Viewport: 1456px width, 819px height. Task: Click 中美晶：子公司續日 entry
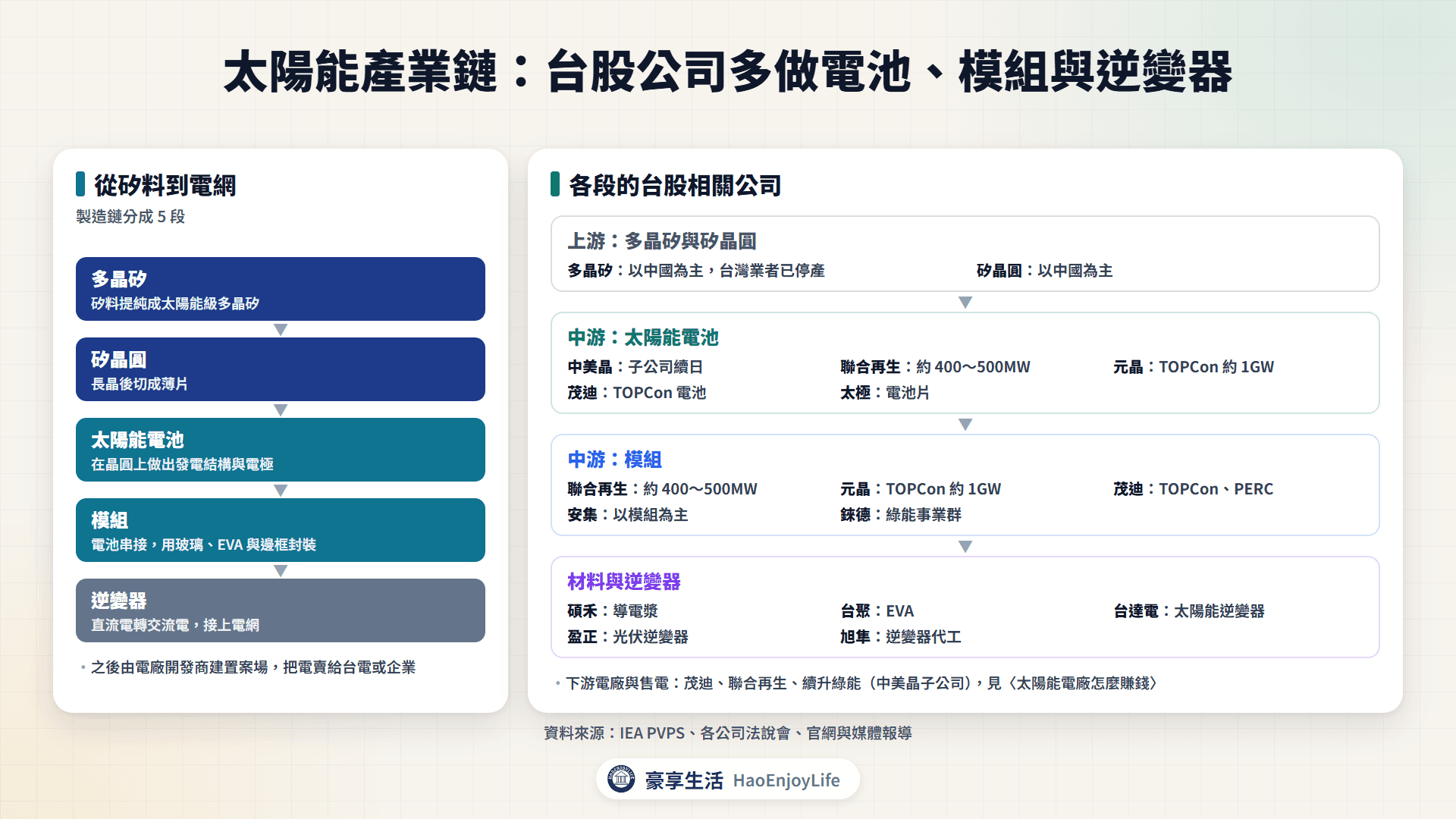pos(635,367)
